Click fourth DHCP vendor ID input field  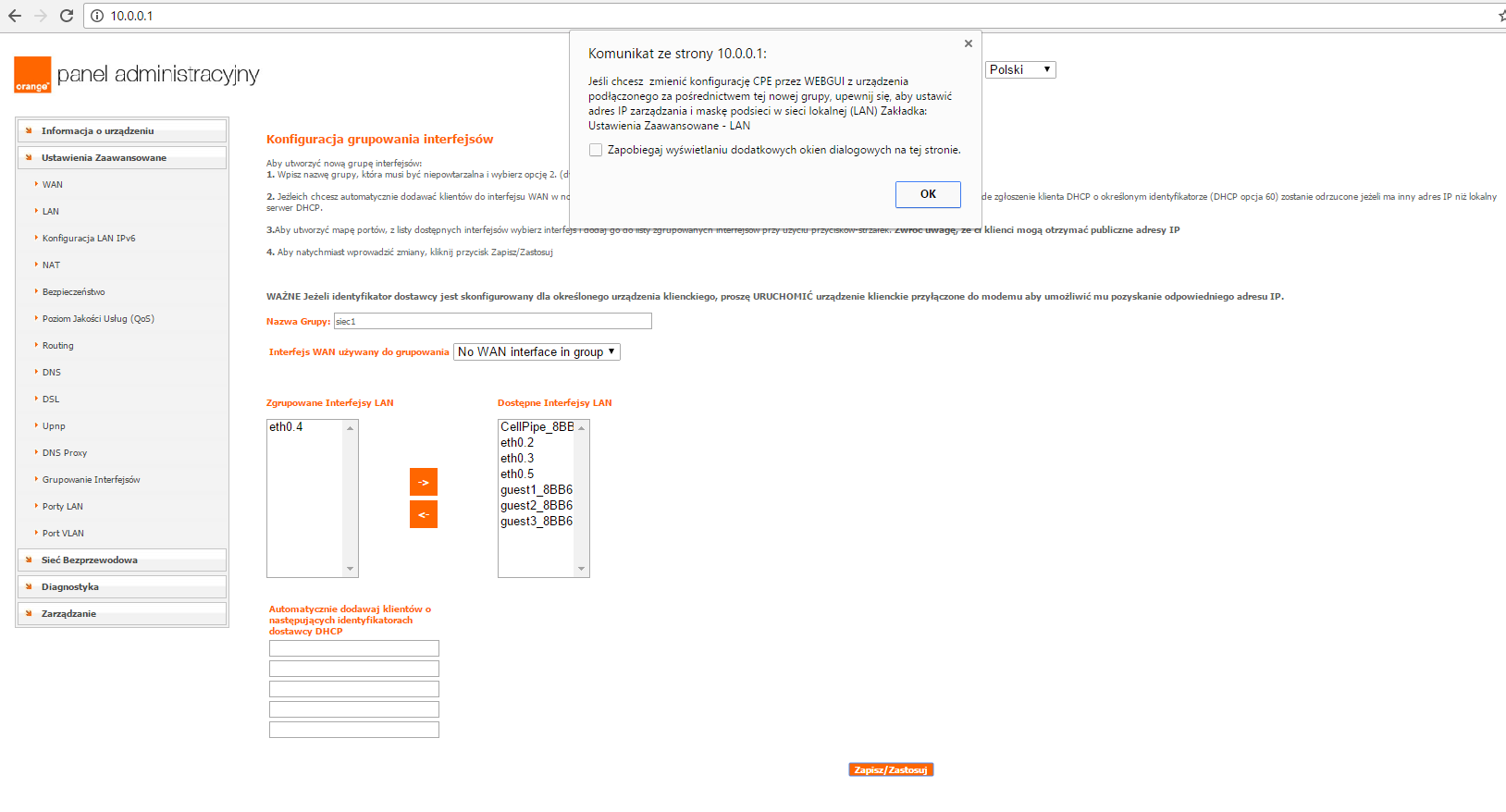(x=354, y=709)
